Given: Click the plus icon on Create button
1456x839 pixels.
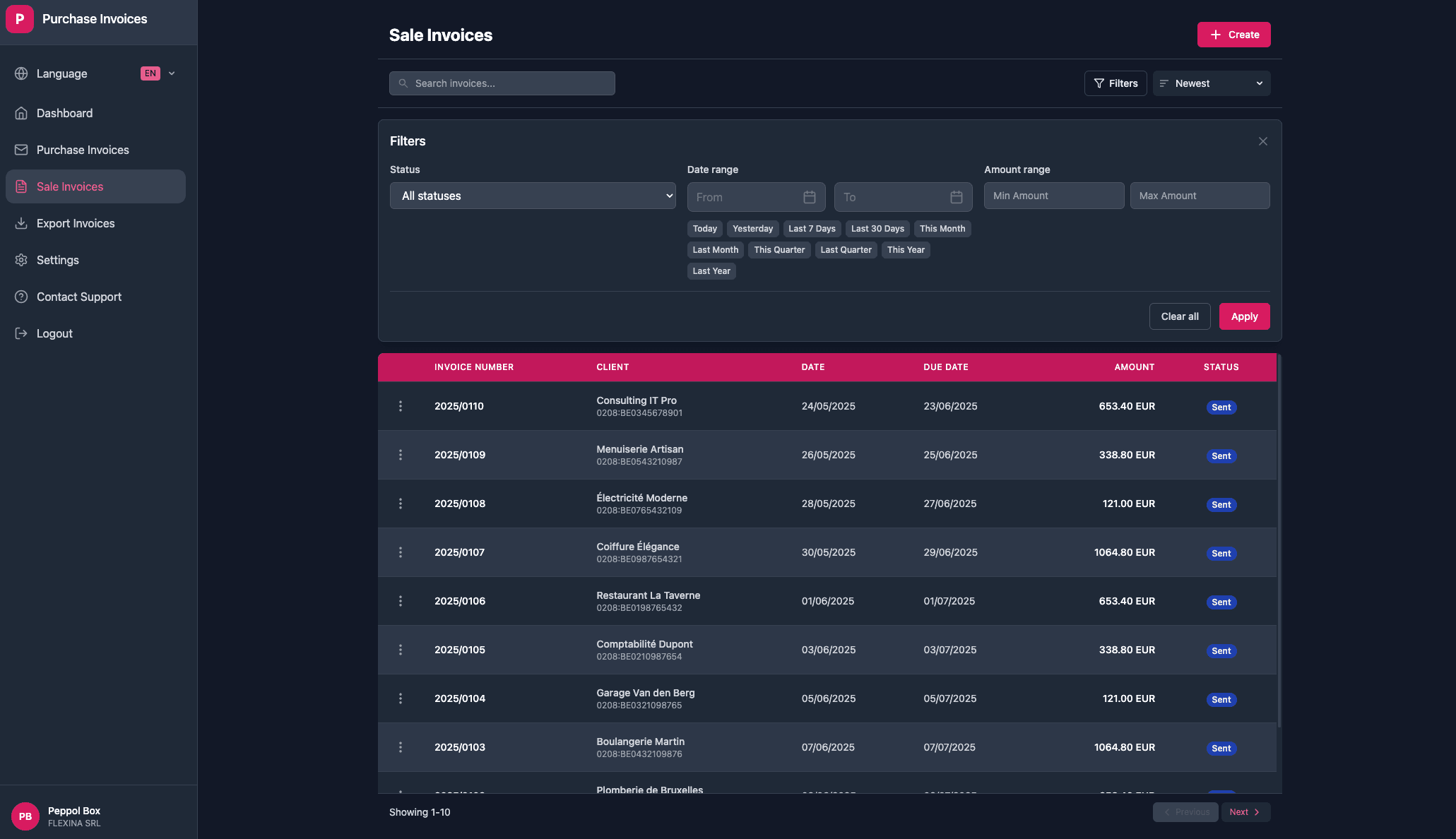Looking at the screenshot, I should (x=1216, y=35).
